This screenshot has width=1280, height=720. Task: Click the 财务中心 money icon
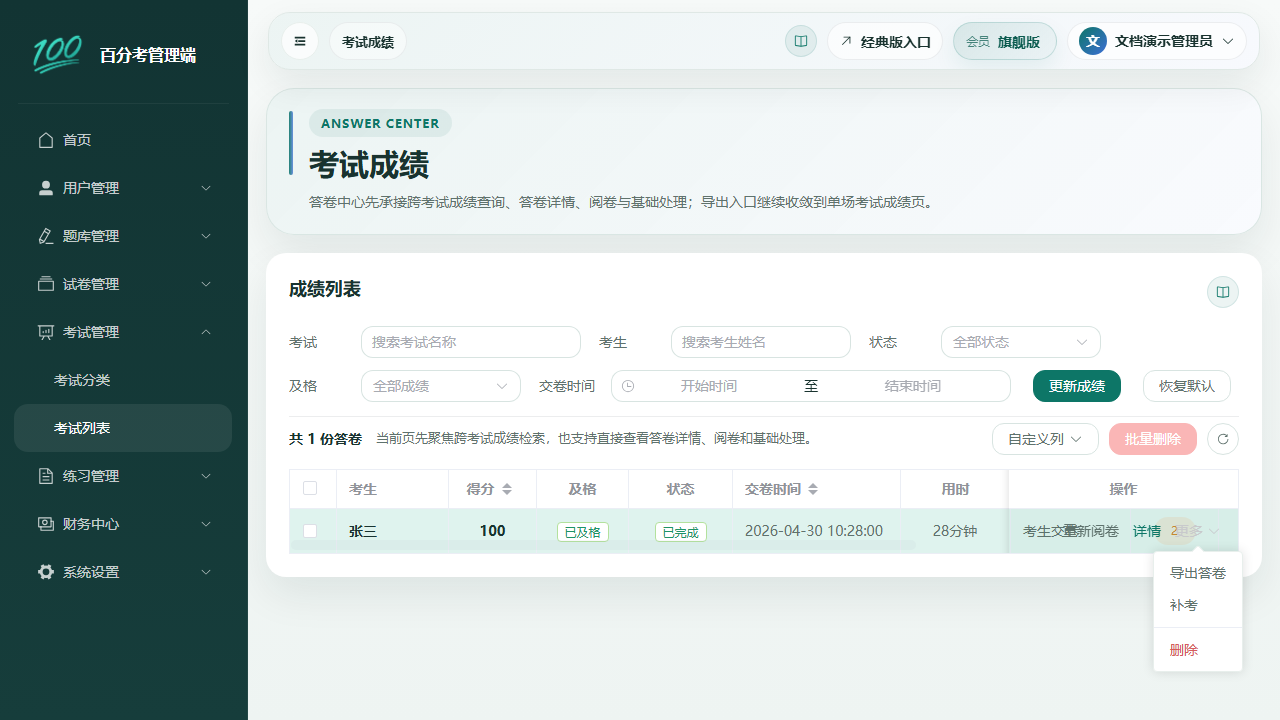[46, 524]
